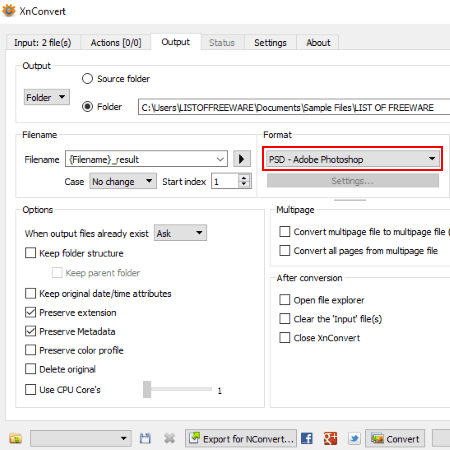Image resolution: width=450 pixels, height=450 pixels.
Task: Click the XnConvert app logo in title bar
Action: click(9, 11)
